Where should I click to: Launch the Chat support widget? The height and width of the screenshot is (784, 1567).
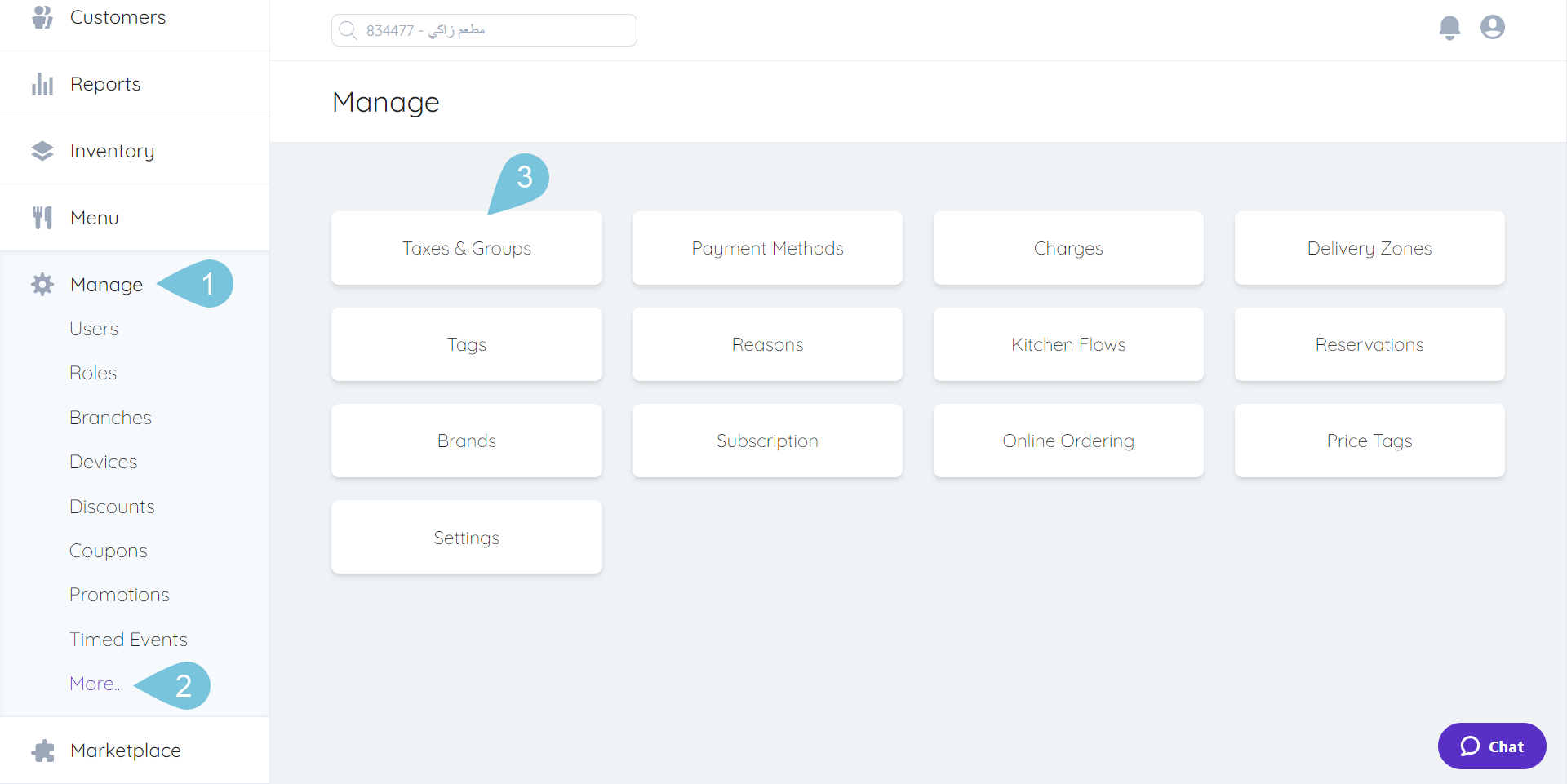click(x=1492, y=746)
